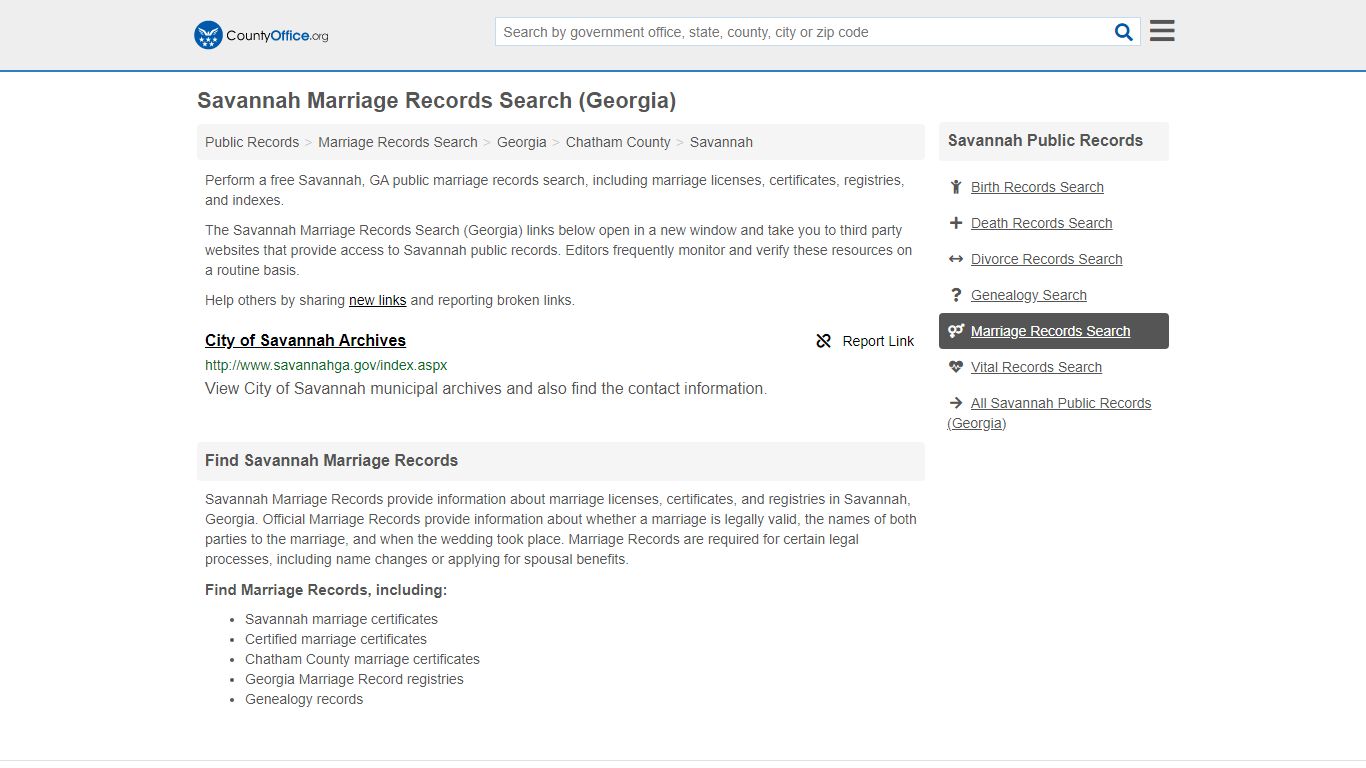
Task: Click 'Certified marriage certificates' list item
Action: pos(336,639)
